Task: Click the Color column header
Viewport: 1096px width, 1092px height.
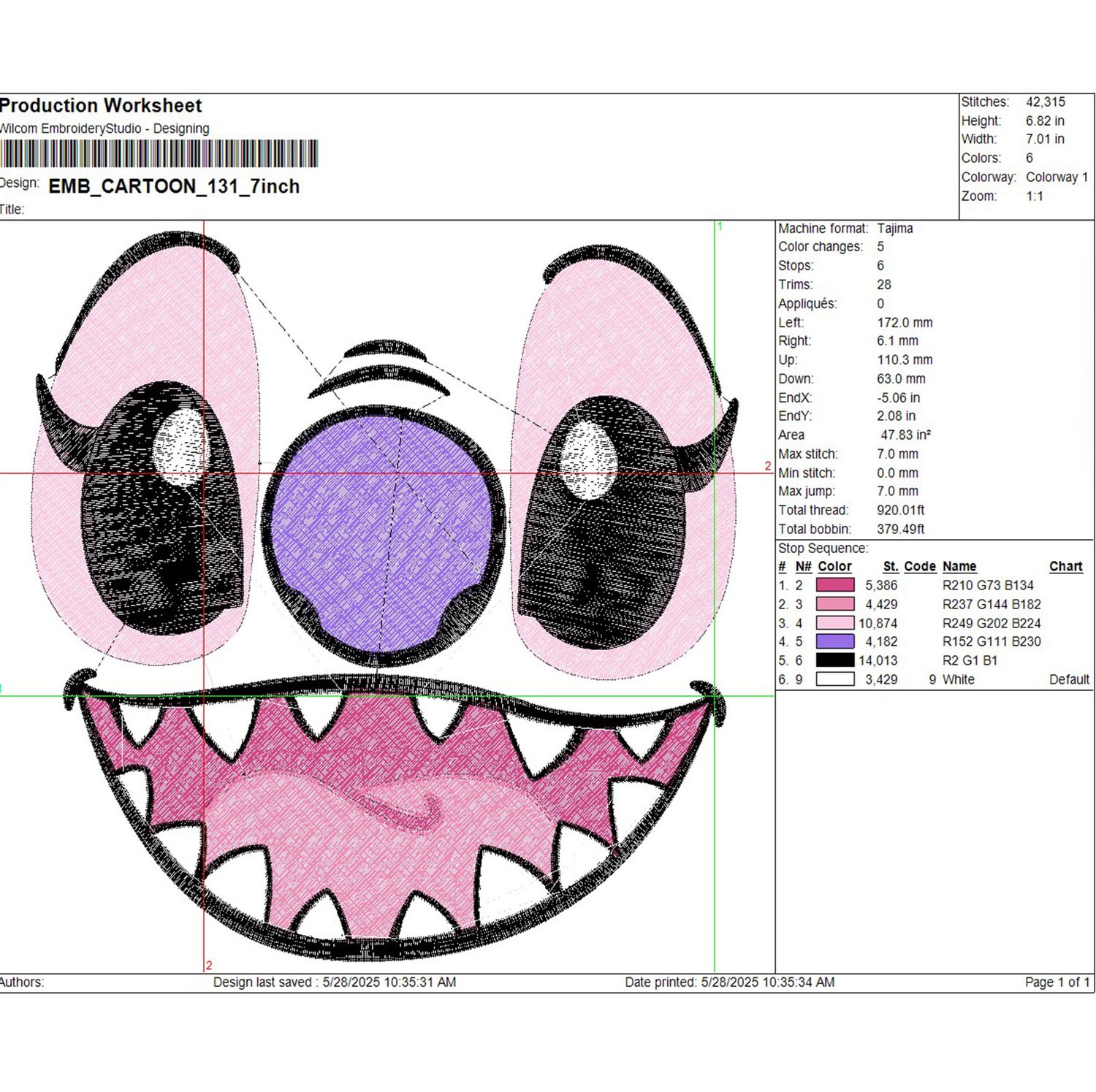Action: [834, 566]
